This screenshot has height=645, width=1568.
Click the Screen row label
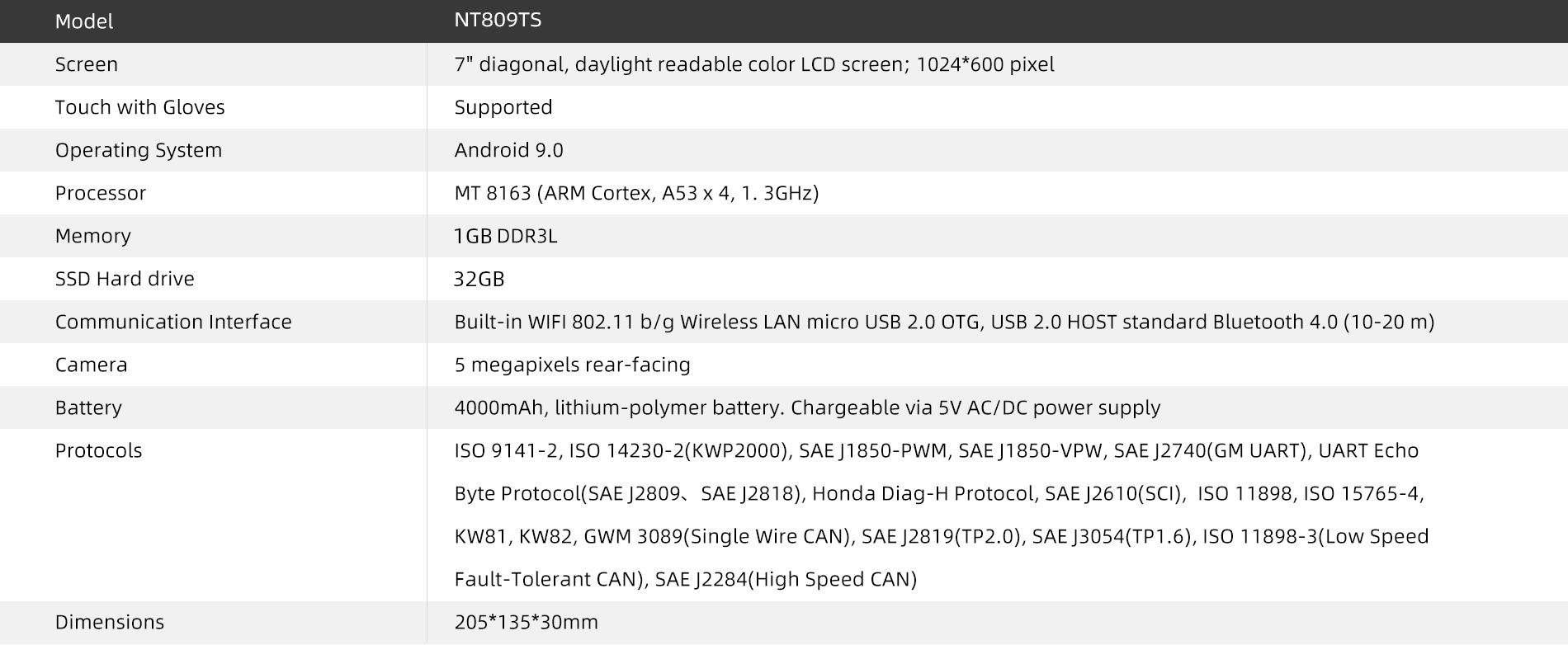[86, 64]
